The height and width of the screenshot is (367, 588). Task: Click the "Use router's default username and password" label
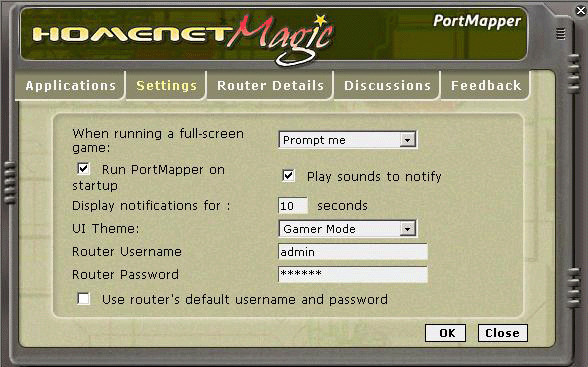click(245, 300)
